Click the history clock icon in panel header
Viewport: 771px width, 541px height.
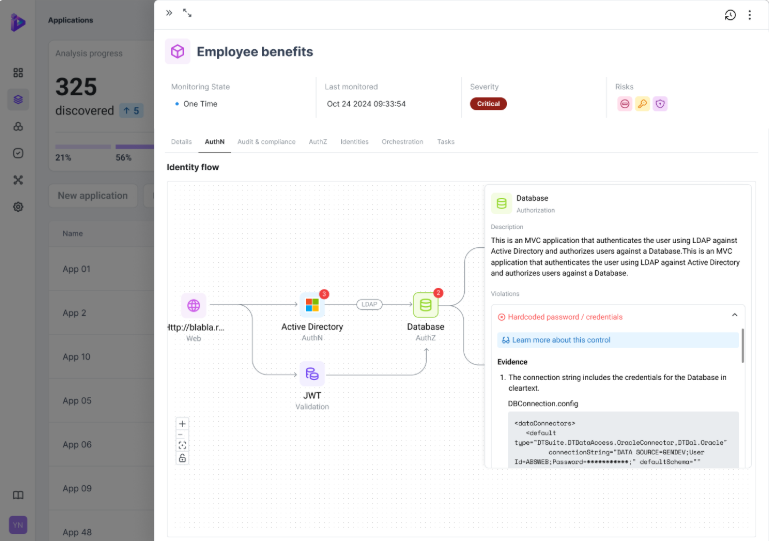[x=730, y=15]
